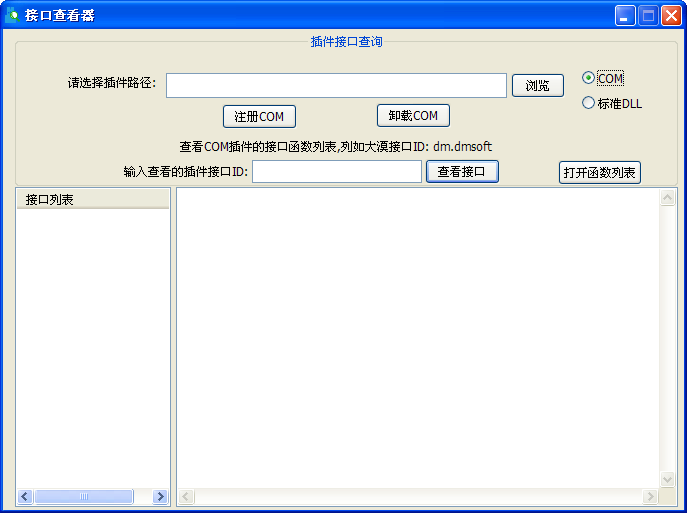Focus the plugin interface ID input field

point(336,171)
